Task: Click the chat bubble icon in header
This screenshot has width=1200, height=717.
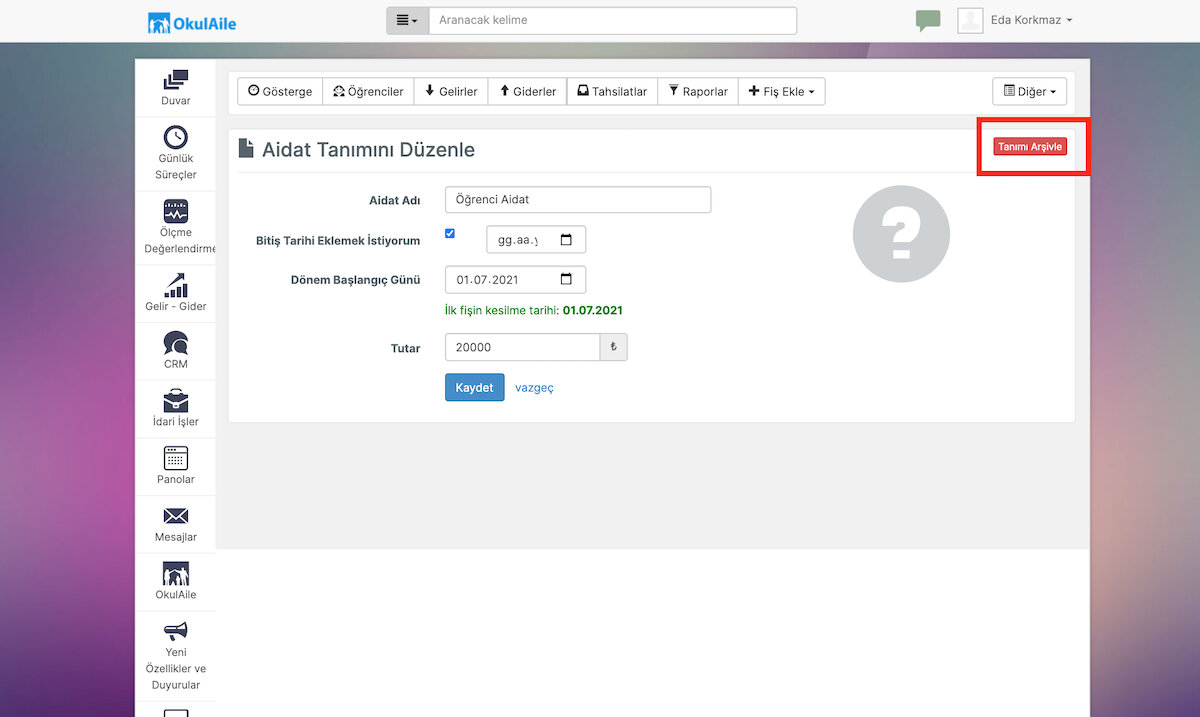Action: pyautogui.click(x=928, y=21)
